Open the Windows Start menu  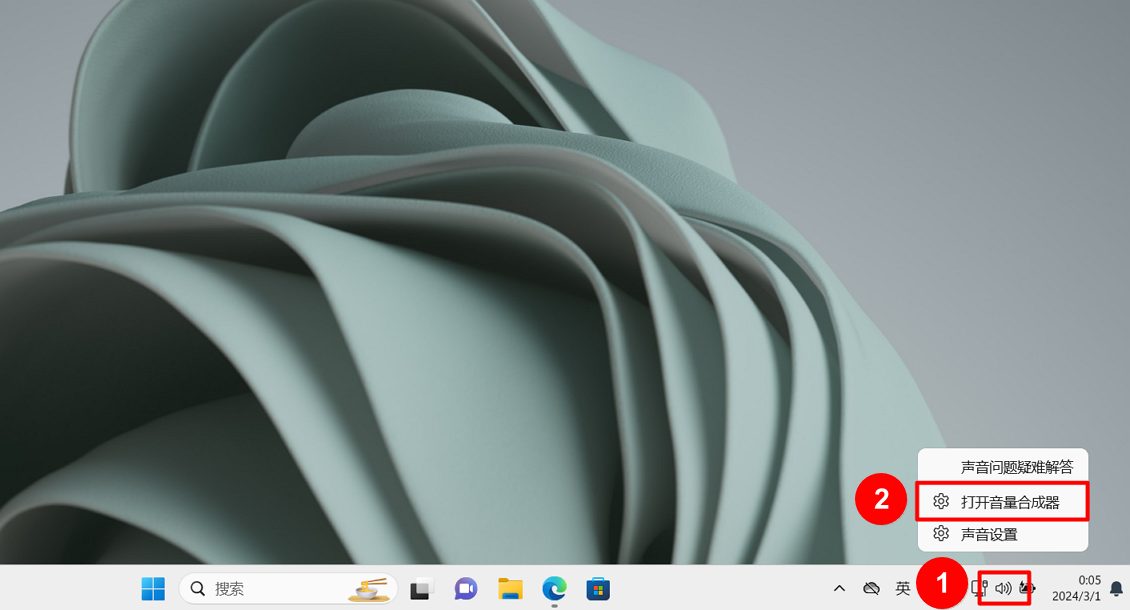point(153,589)
